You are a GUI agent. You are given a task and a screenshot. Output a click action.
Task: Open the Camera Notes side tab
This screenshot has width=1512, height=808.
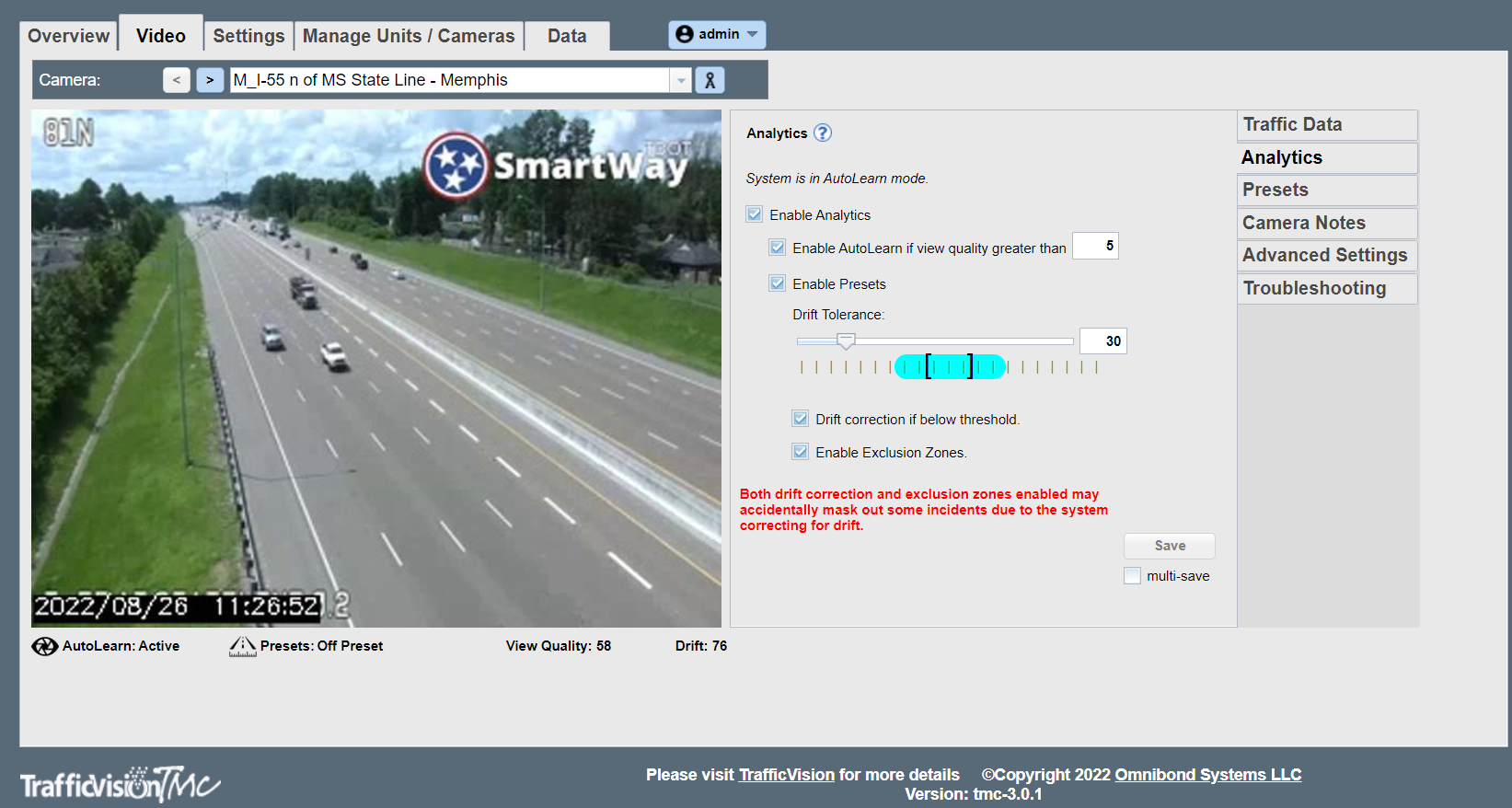pyautogui.click(x=1327, y=223)
